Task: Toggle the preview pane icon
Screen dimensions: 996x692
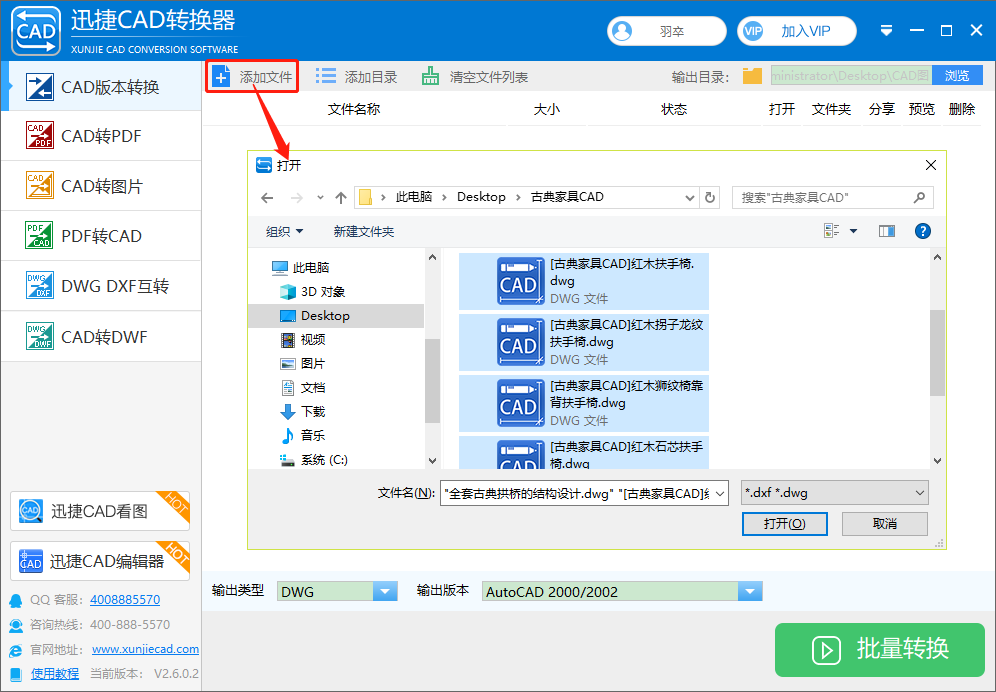Action: (x=887, y=231)
